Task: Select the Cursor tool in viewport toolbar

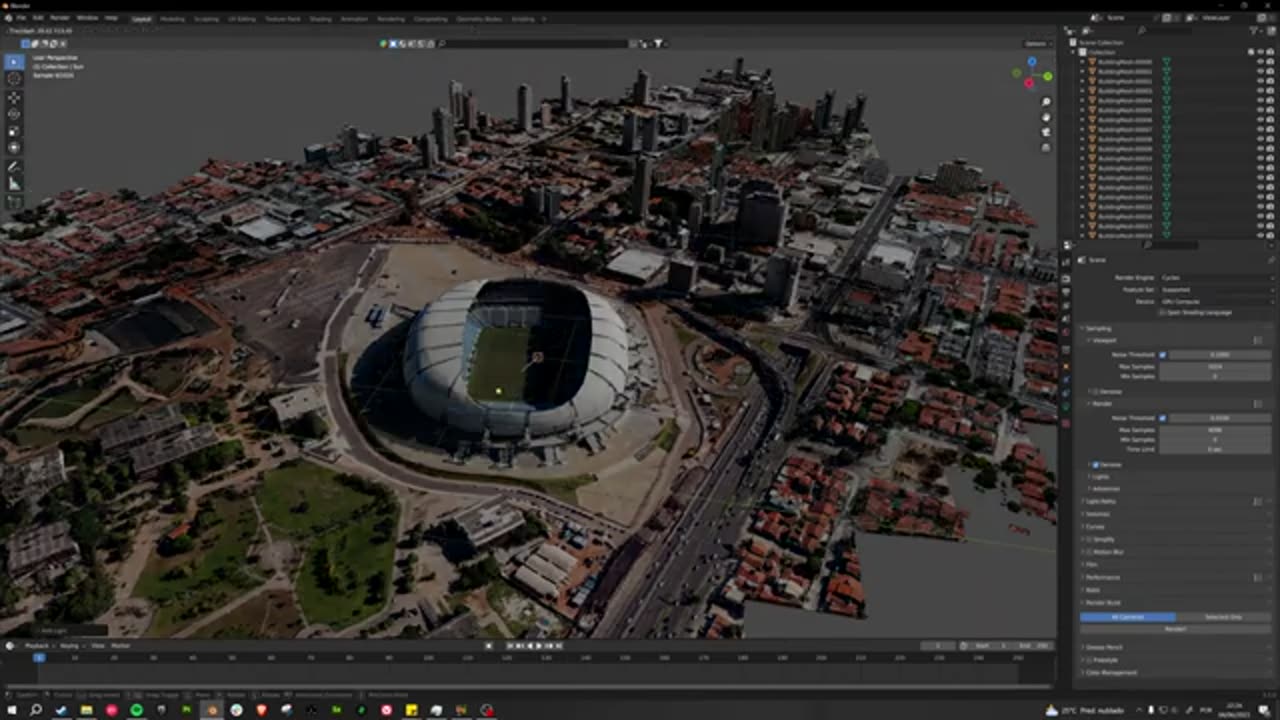Action: tap(14, 79)
